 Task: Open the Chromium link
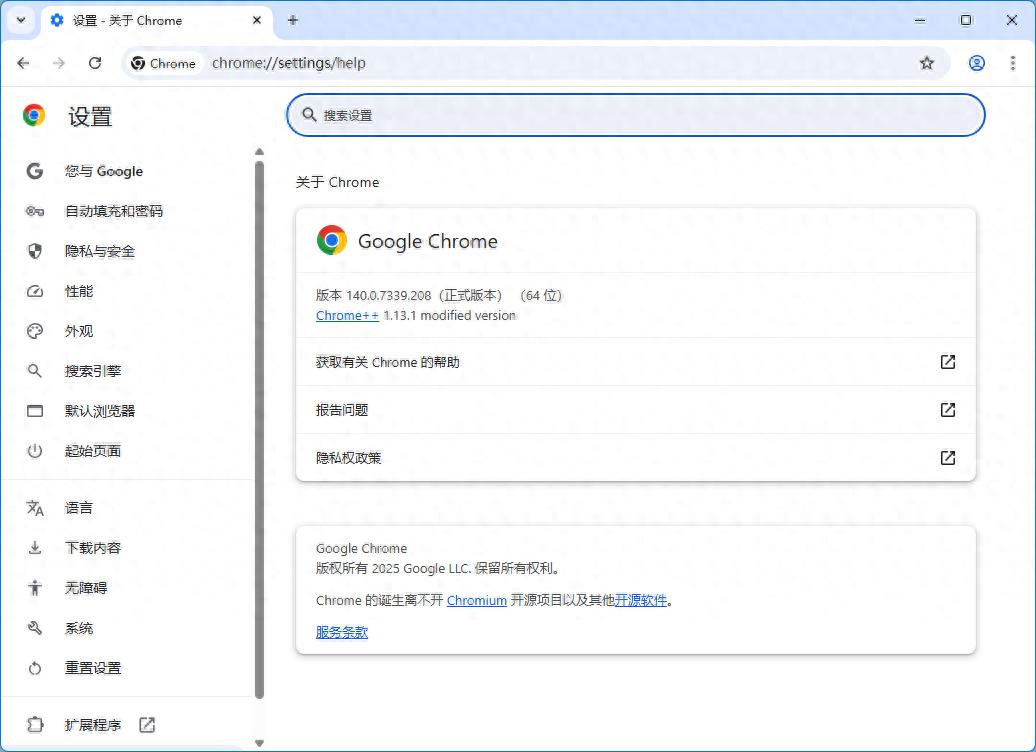pos(476,600)
